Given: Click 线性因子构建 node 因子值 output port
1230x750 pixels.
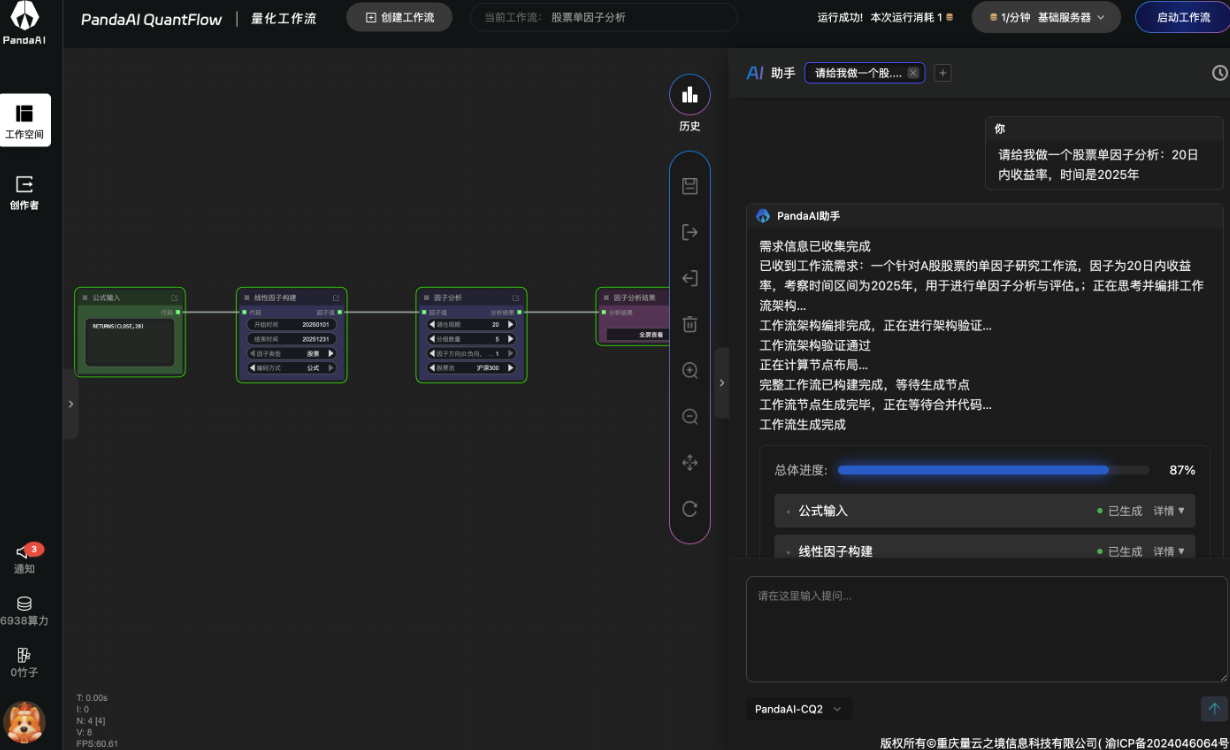Looking at the screenshot, I should coord(340,312).
